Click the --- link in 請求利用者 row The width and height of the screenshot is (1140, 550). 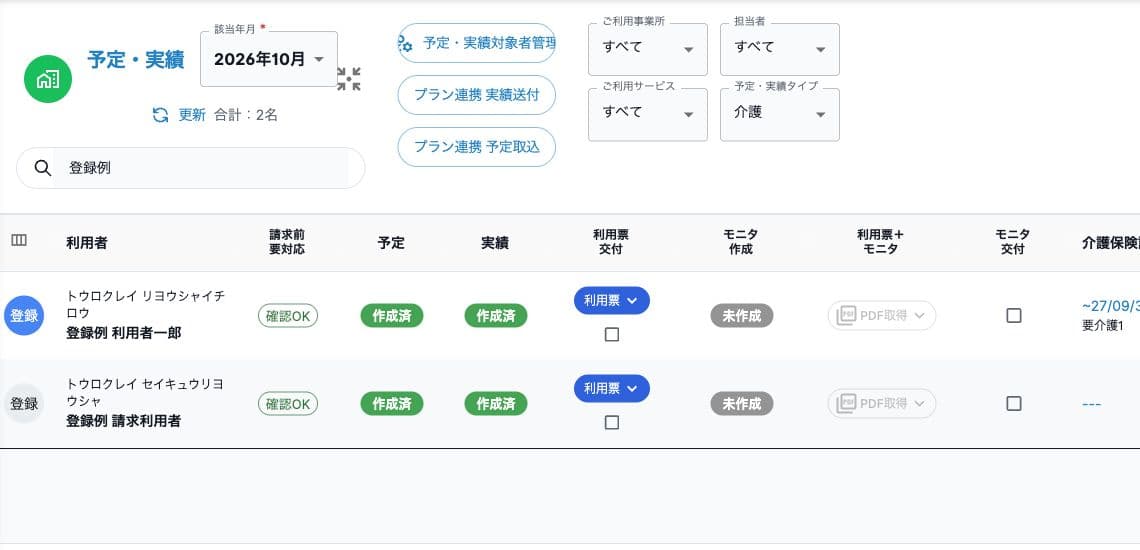1091,404
